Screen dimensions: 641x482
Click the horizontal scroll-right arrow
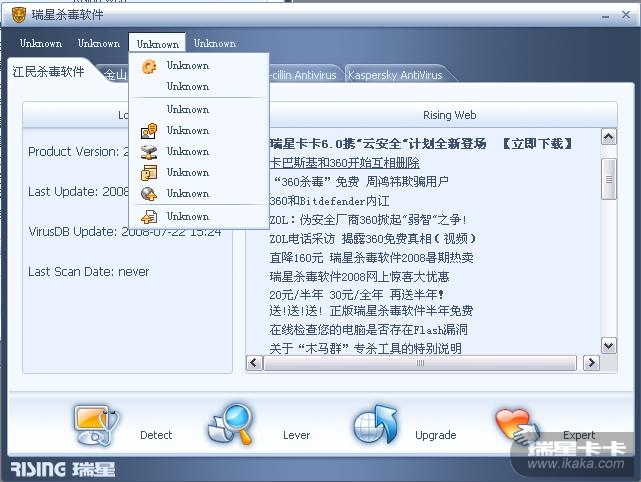point(591,363)
